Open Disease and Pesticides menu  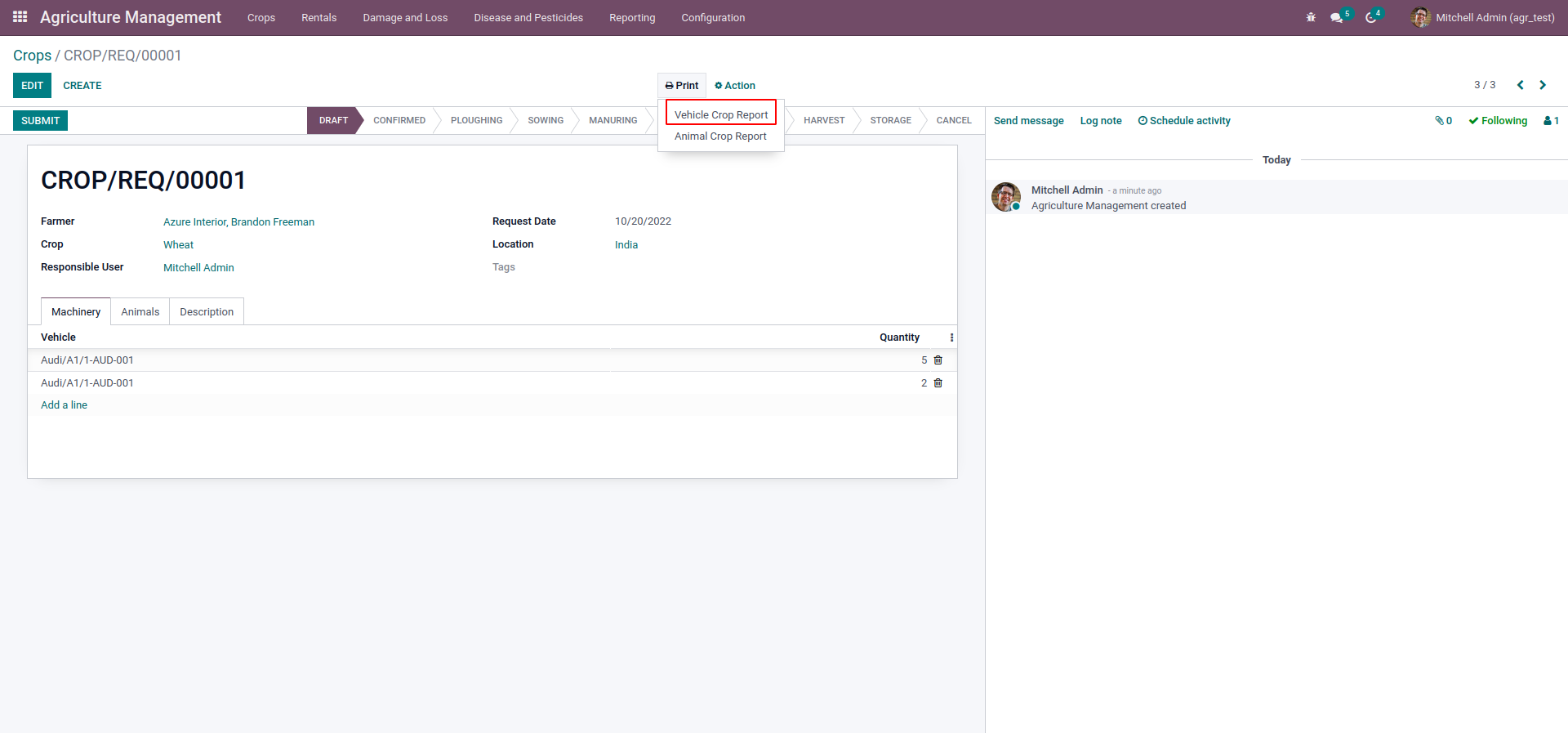pyautogui.click(x=528, y=17)
